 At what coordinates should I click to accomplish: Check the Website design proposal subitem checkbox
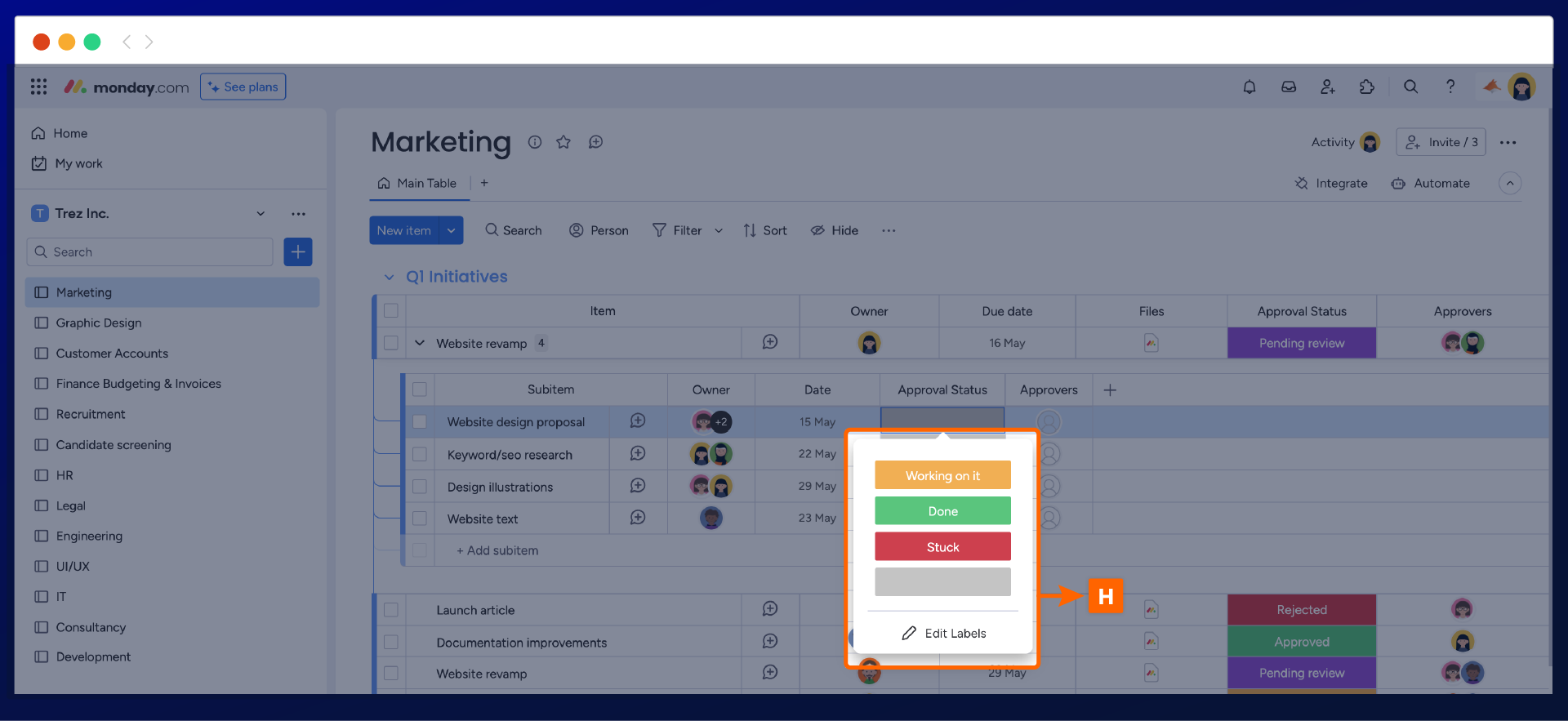420,422
